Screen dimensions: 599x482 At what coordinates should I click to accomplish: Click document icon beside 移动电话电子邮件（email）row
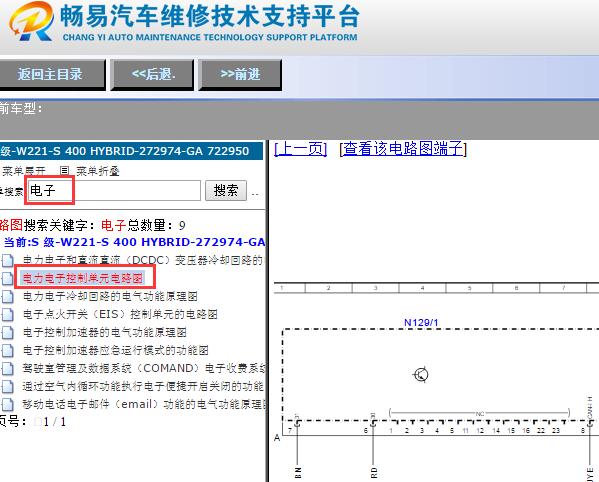click(x=8, y=404)
